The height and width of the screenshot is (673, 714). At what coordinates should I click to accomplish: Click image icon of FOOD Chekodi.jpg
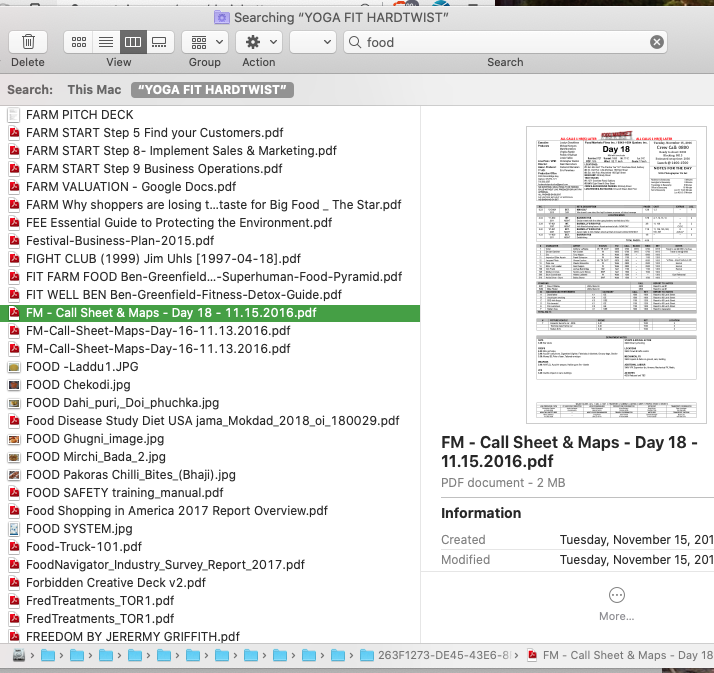pos(14,385)
